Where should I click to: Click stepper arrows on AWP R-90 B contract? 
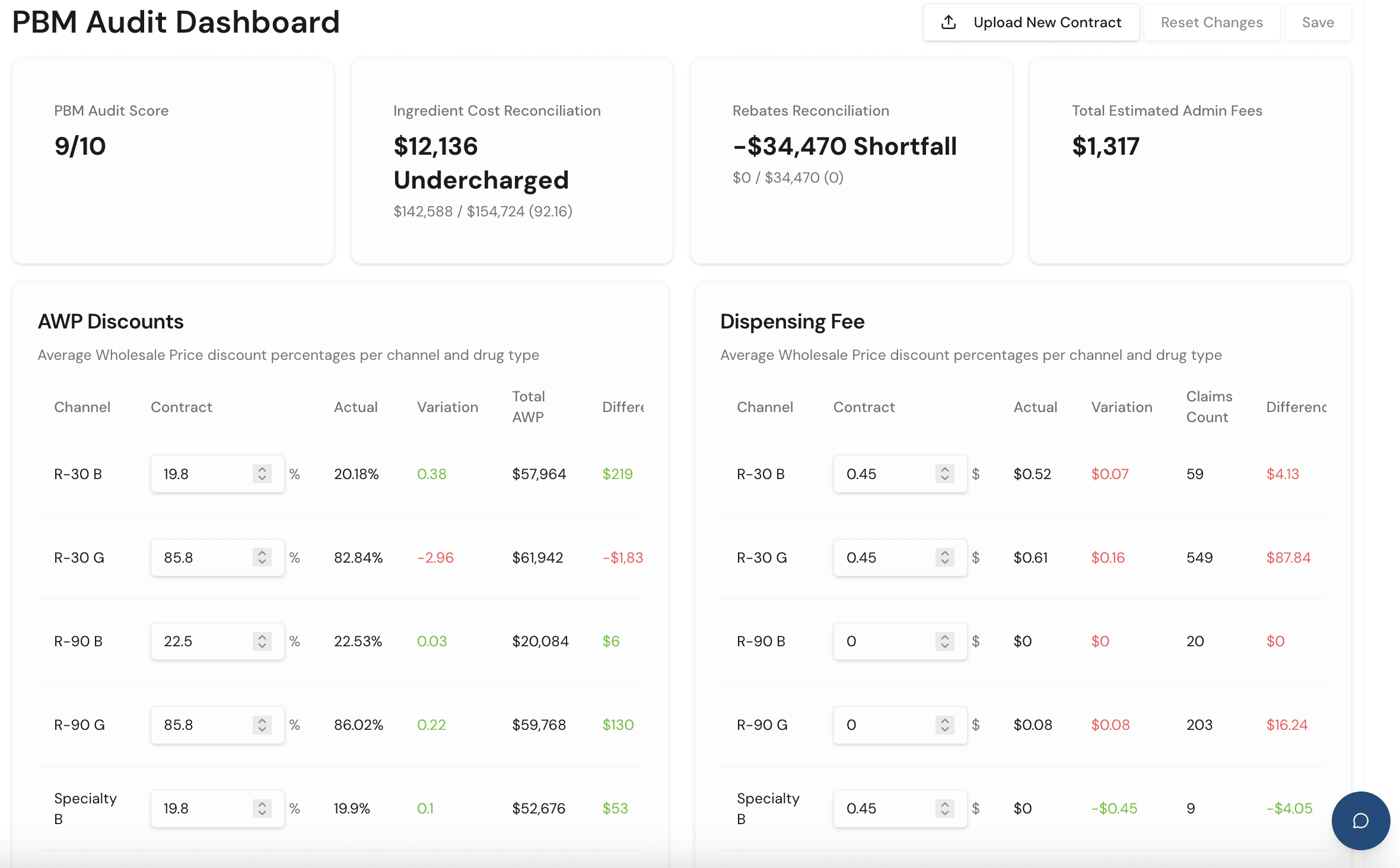tap(262, 641)
